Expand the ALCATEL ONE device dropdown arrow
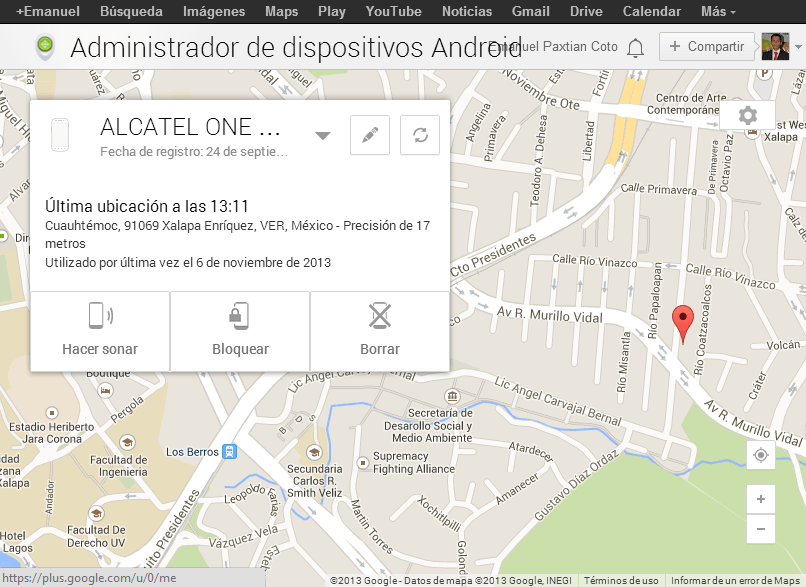The height and width of the screenshot is (587, 806). [322, 135]
